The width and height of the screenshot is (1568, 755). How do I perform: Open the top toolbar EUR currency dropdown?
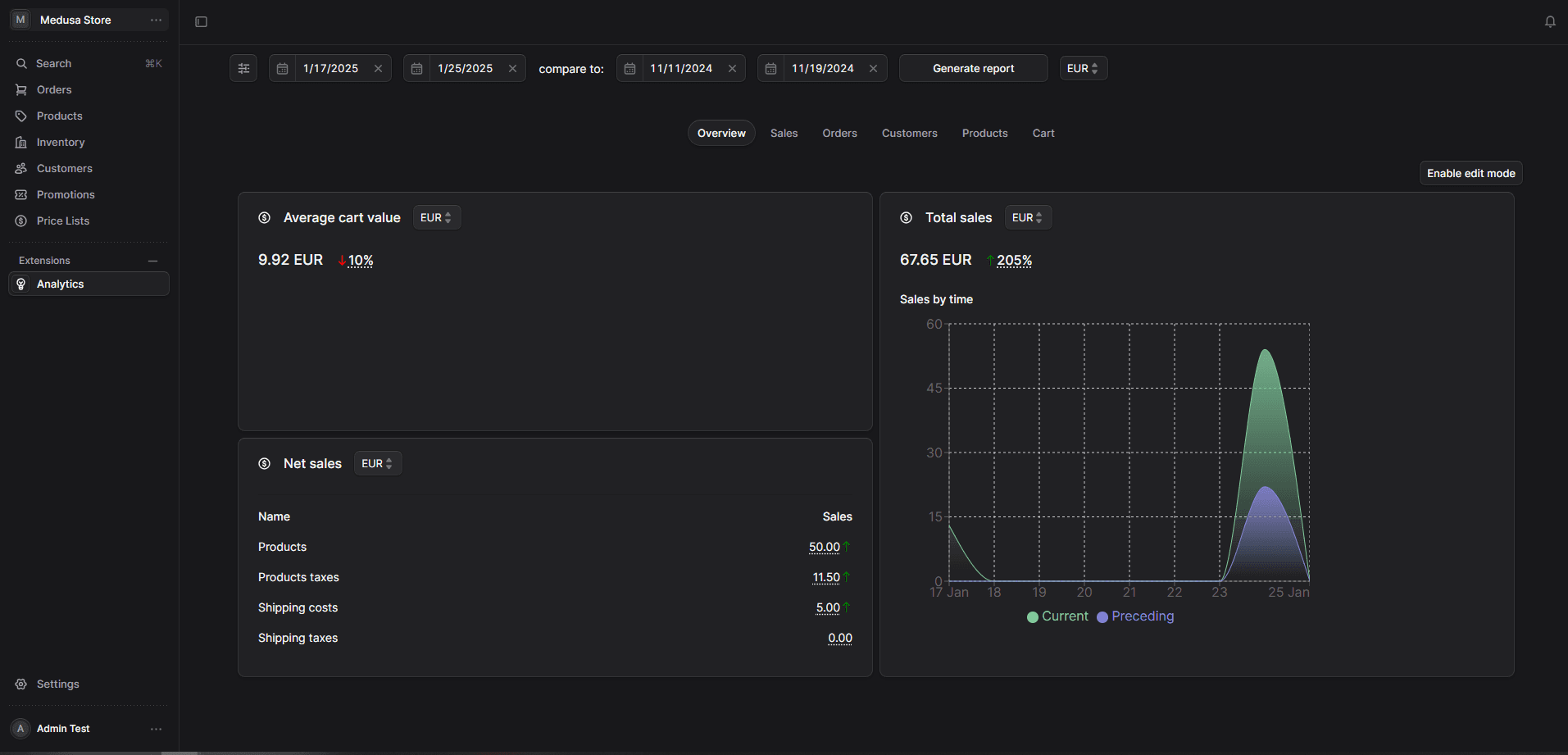(x=1083, y=69)
